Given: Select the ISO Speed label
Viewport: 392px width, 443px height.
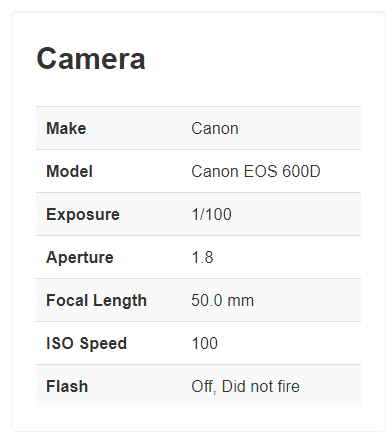Looking at the screenshot, I should tap(86, 343).
